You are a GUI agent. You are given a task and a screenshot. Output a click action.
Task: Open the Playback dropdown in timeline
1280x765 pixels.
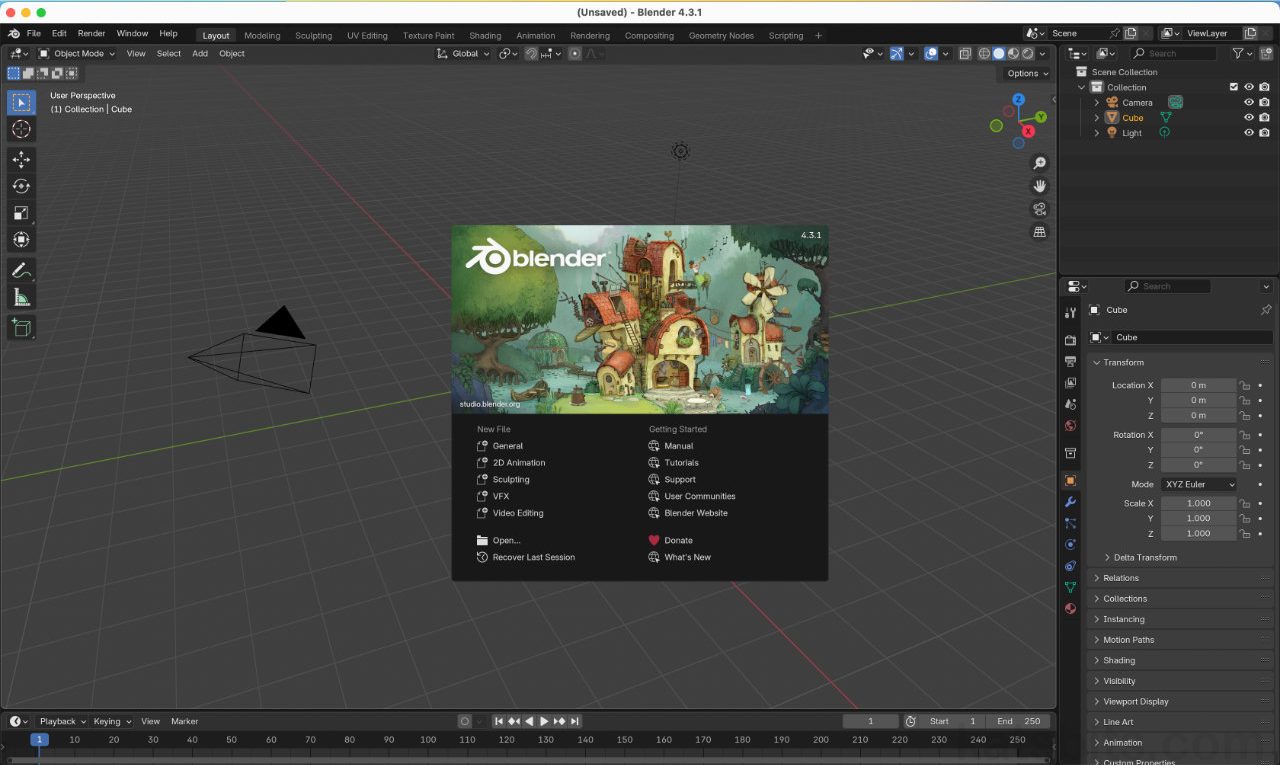62,721
